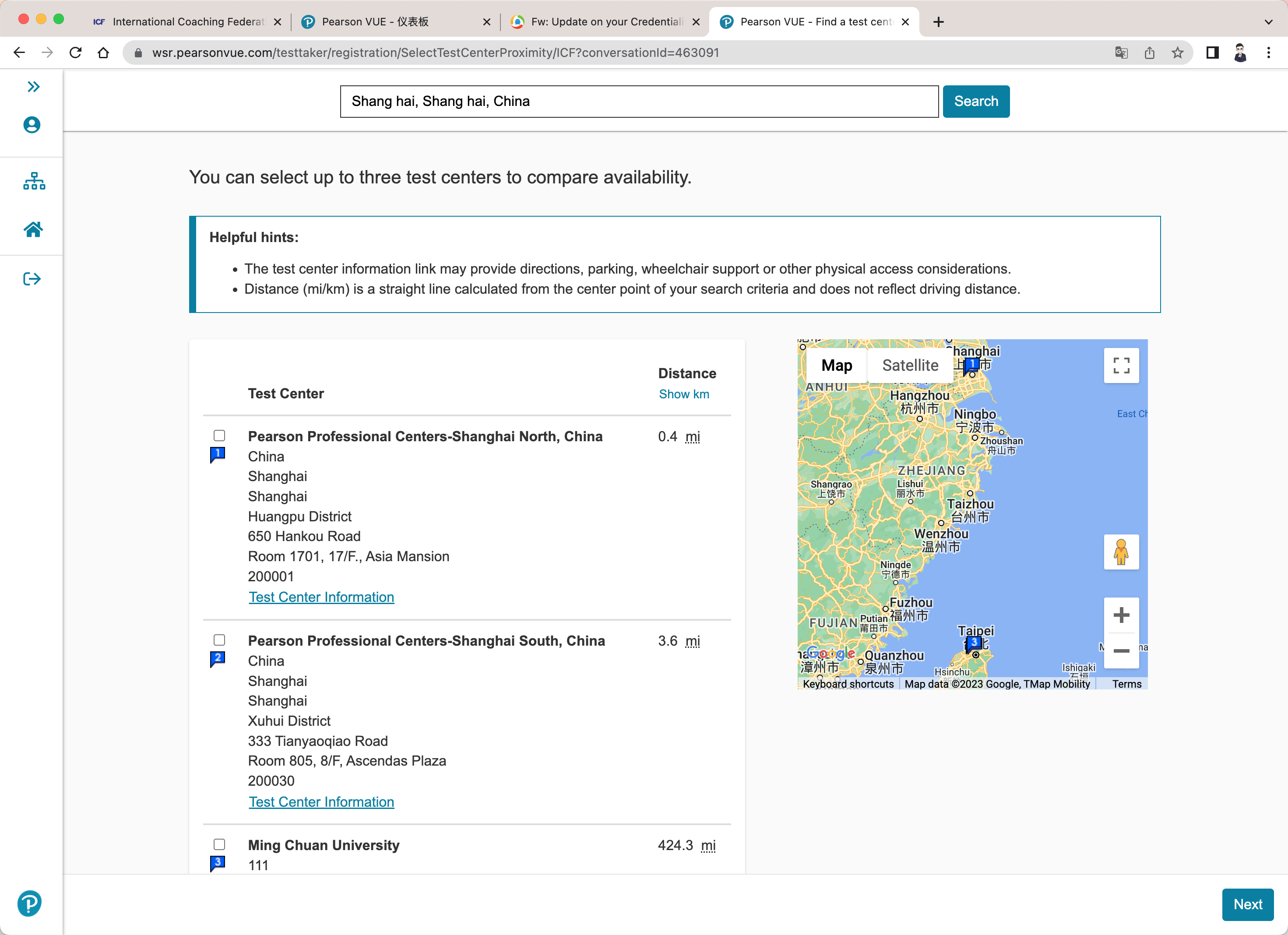Open the user profile icon in sidebar
This screenshot has width=1288, height=935.
coord(32,125)
